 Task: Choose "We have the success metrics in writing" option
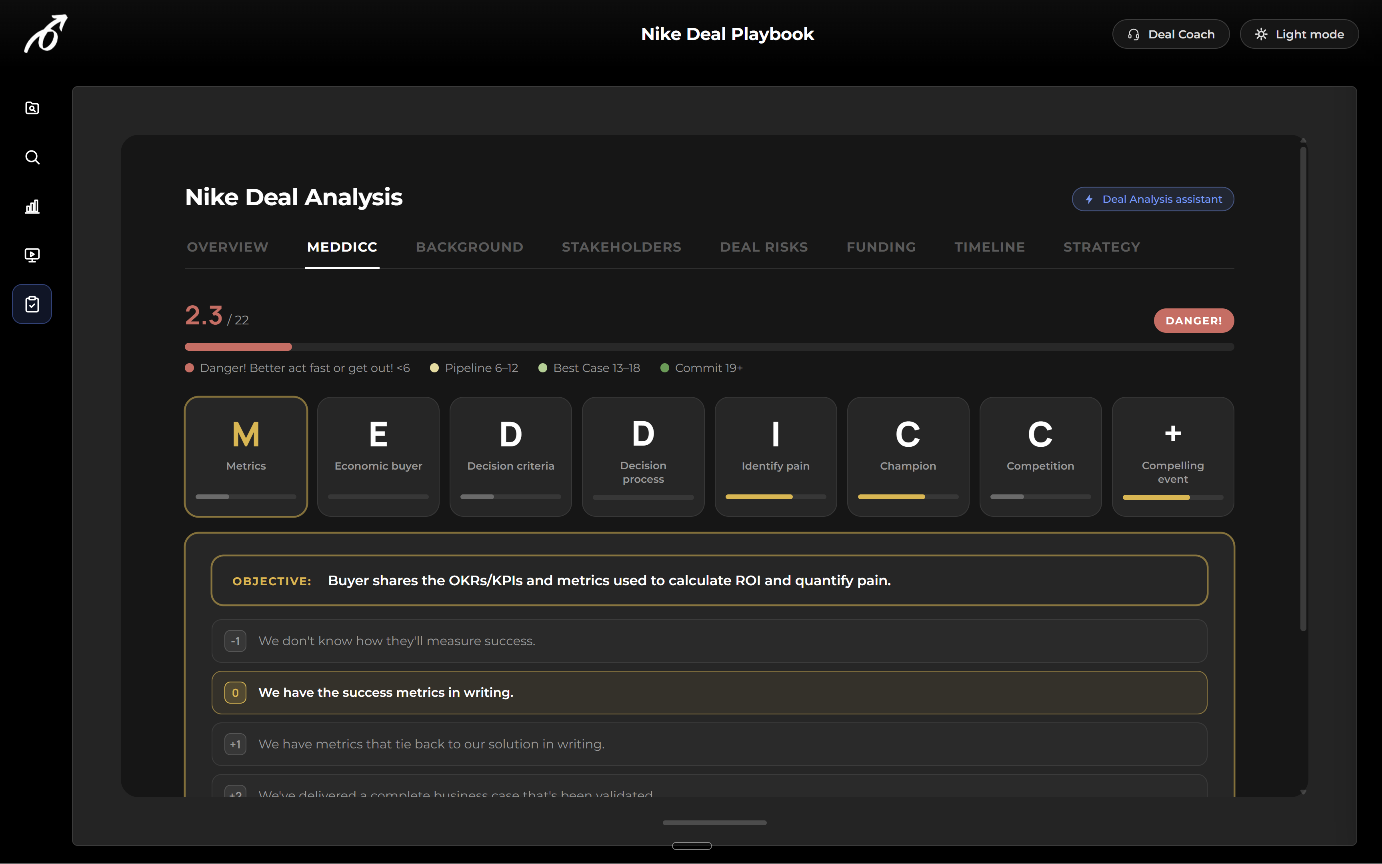[x=709, y=692]
